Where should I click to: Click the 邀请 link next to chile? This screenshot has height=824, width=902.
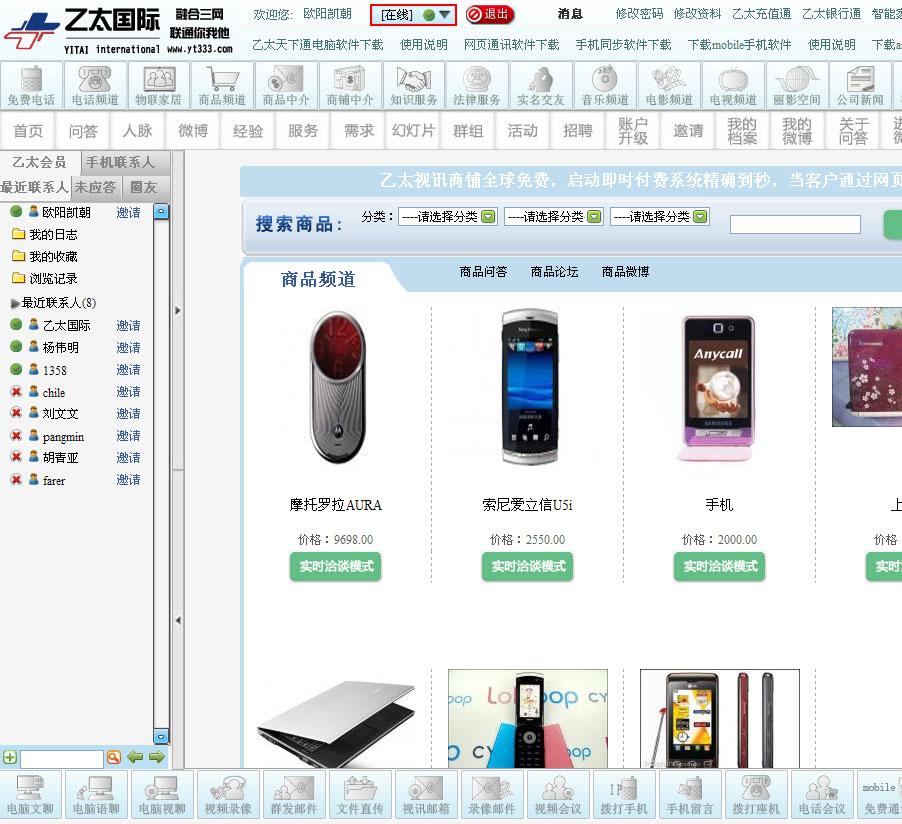pos(128,392)
